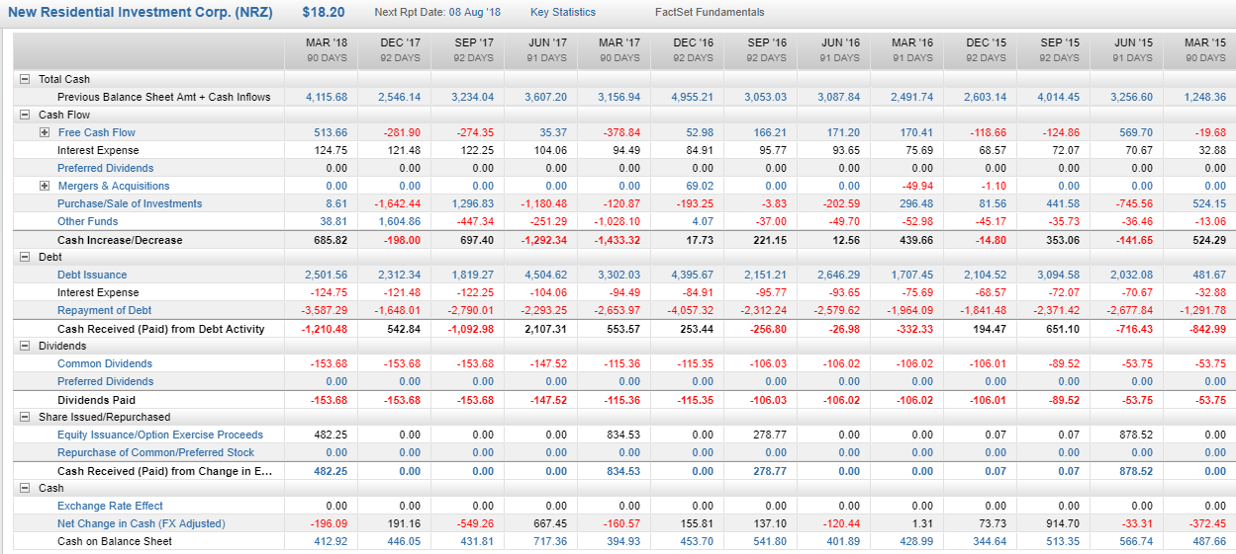The image size is (1236, 554).
Task: Click the 2,107.31 Debt Activity value
Action: (x=545, y=329)
